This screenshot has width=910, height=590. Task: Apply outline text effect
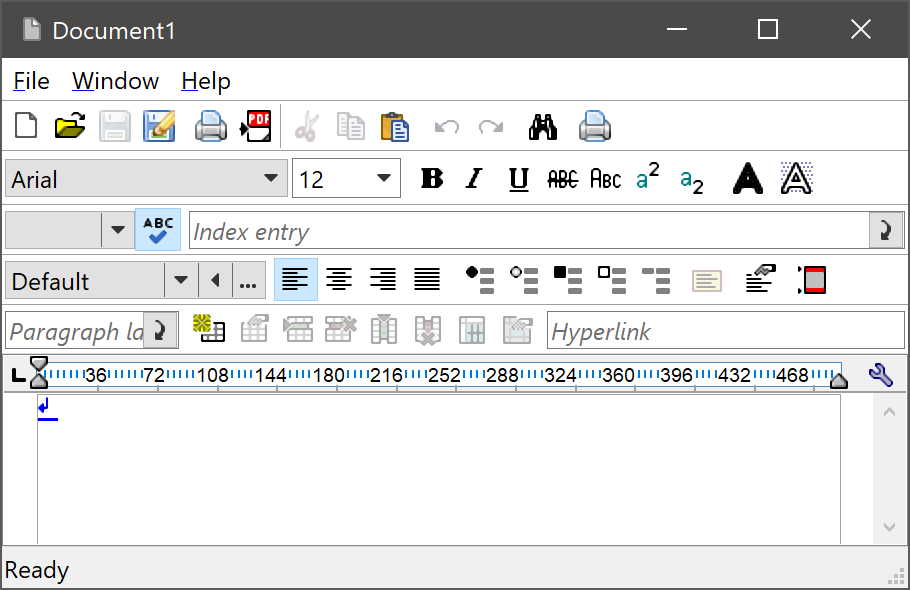tap(796, 178)
